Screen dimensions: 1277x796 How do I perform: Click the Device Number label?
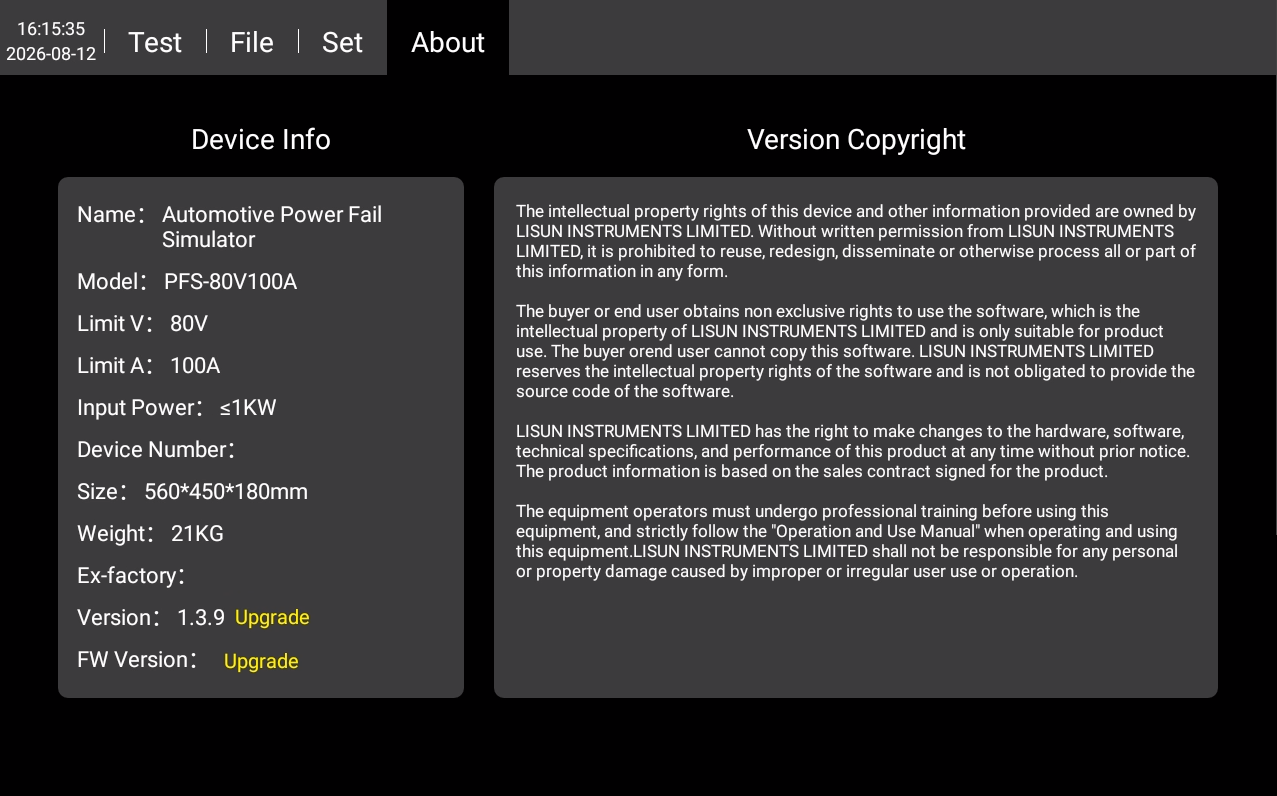pyautogui.click(x=155, y=450)
